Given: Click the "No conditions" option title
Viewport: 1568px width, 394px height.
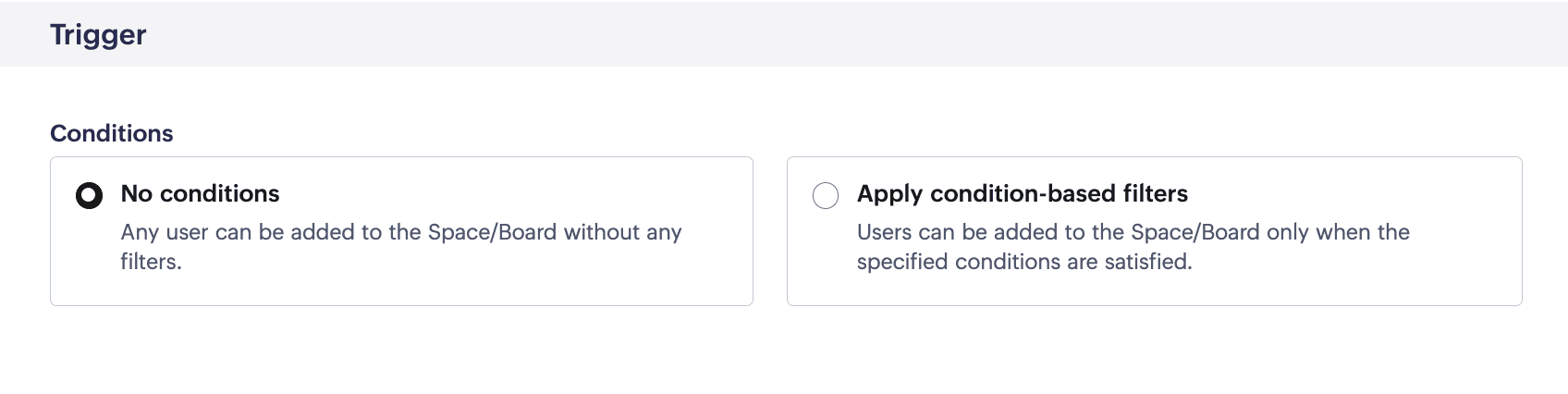Looking at the screenshot, I should 200,193.
